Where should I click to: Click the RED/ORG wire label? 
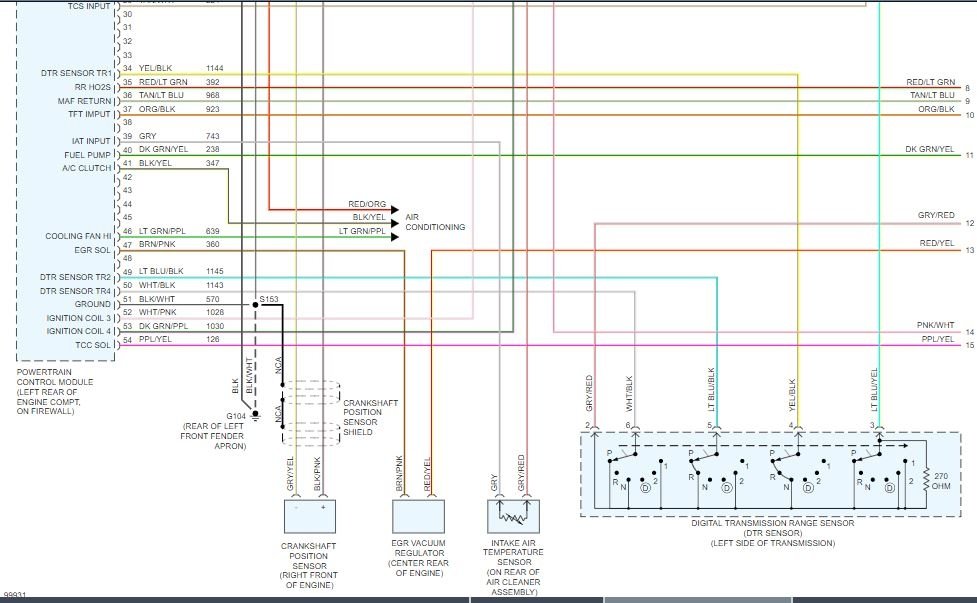click(x=367, y=204)
